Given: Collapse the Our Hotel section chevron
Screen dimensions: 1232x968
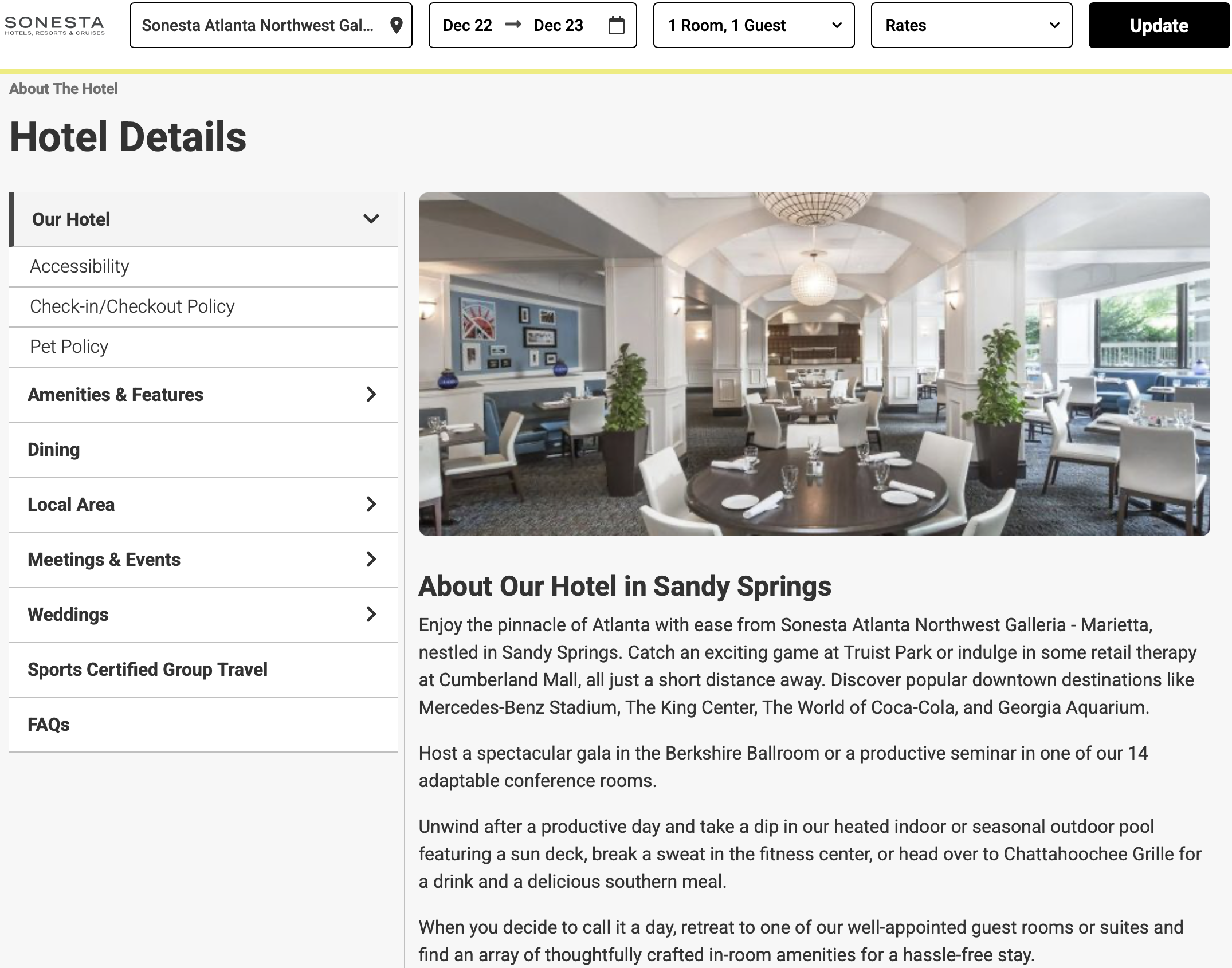Looking at the screenshot, I should point(371,219).
